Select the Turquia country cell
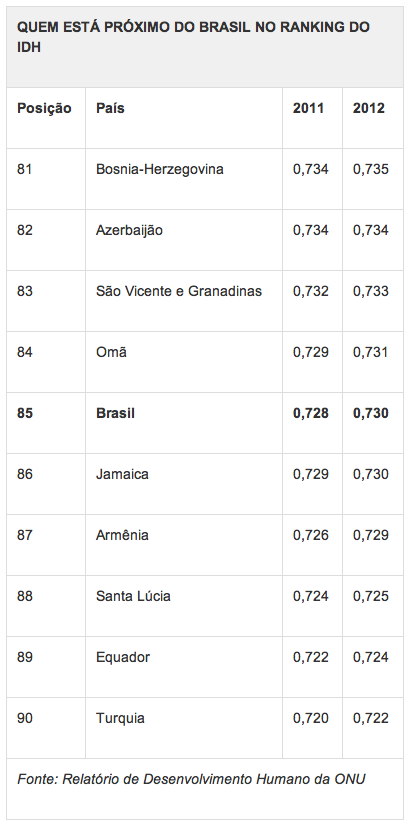This screenshot has height=825, width=411. point(120,719)
